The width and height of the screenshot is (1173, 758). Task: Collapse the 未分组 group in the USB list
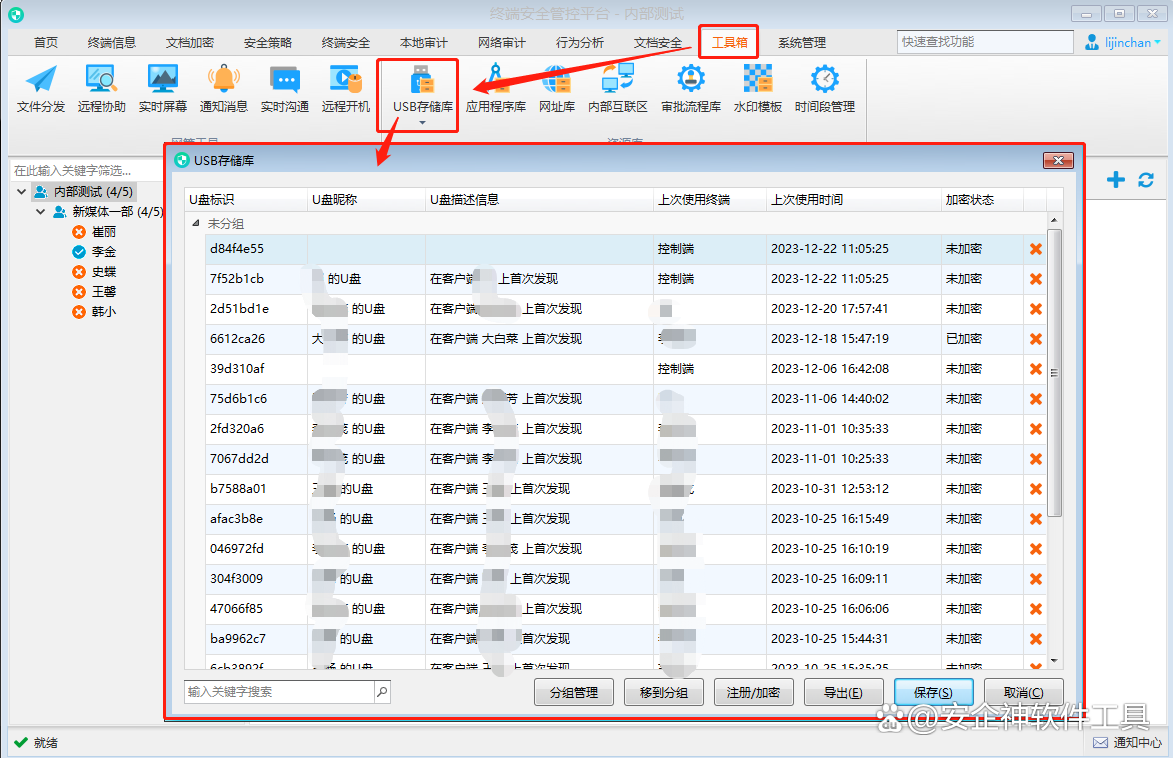(x=193, y=223)
